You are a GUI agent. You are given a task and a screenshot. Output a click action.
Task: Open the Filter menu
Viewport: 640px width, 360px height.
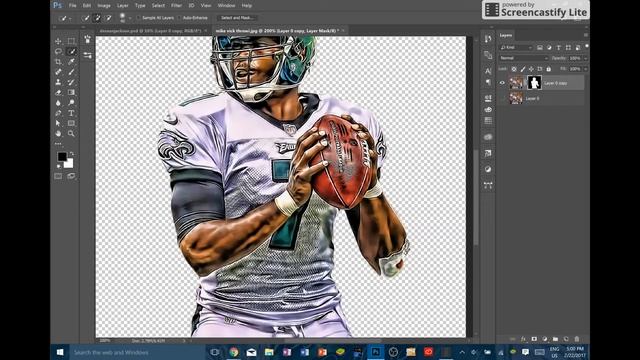click(x=176, y=6)
